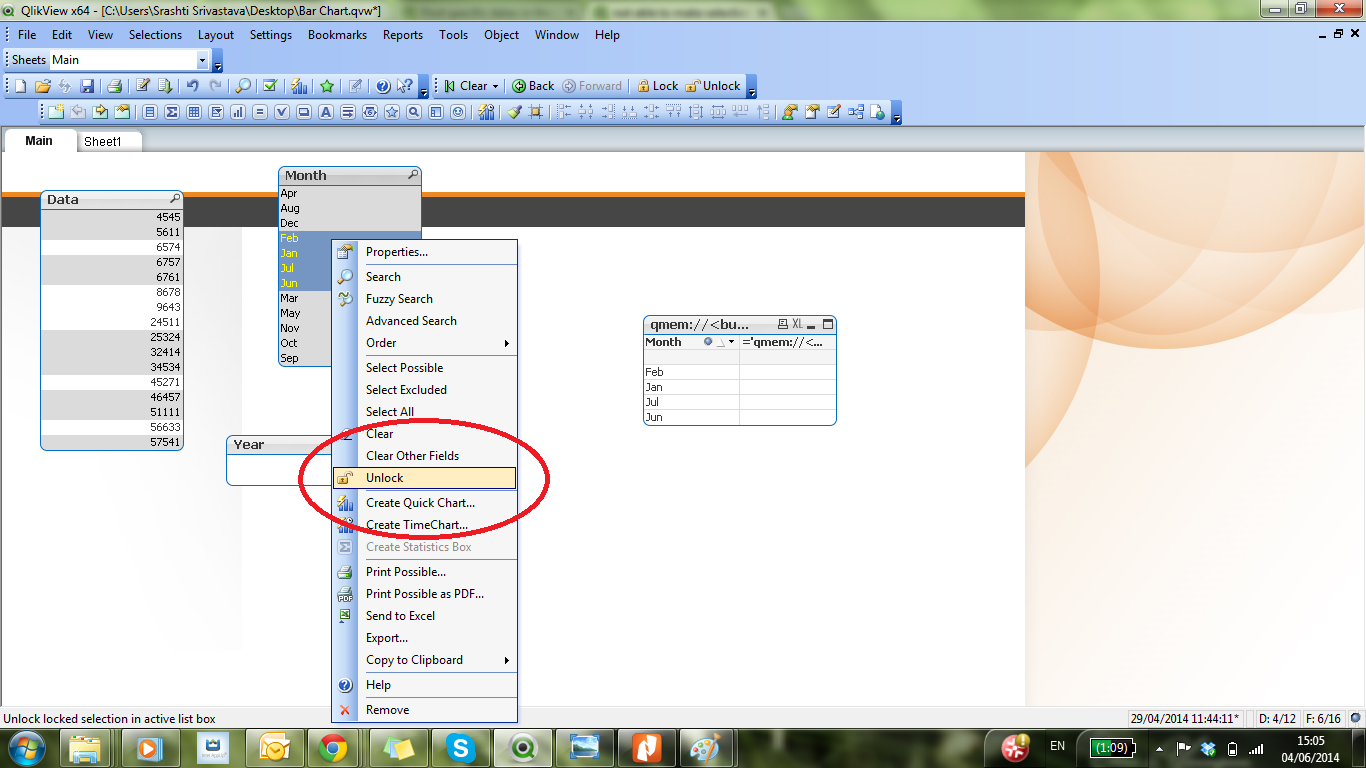The image size is (1366, 768).
Task: Add bookmark with the green star icon
Action: coord(327,86)
